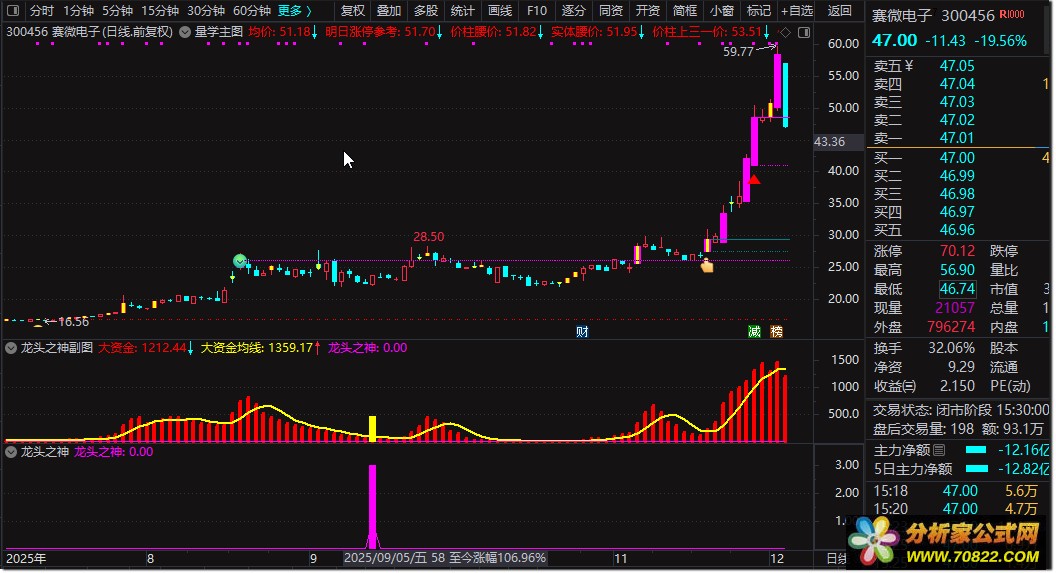Open the 复权 adjustment option
Screen dimensions: 1056x573
click(352, 11)
